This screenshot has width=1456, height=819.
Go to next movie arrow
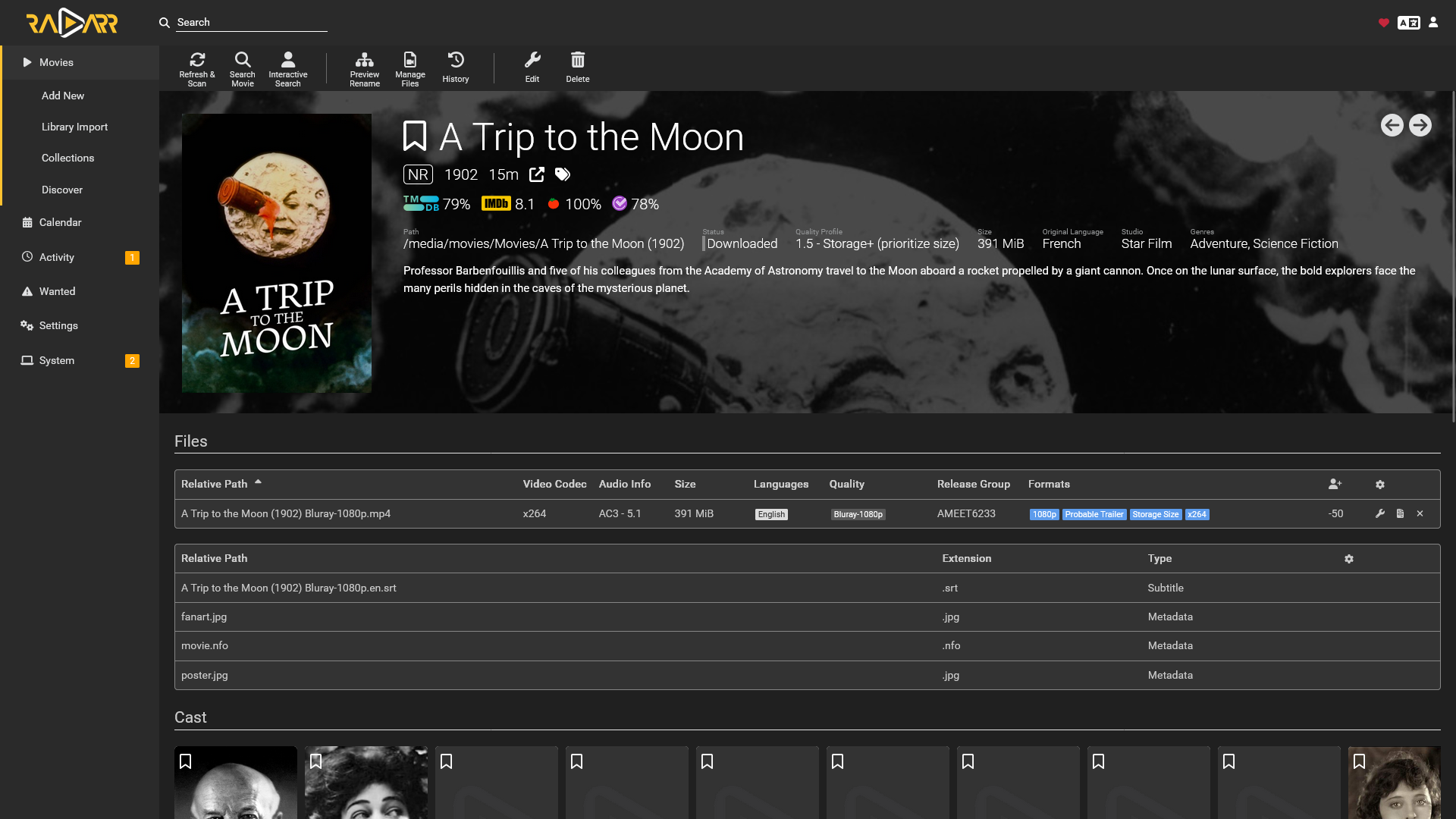click(1420, 125)
